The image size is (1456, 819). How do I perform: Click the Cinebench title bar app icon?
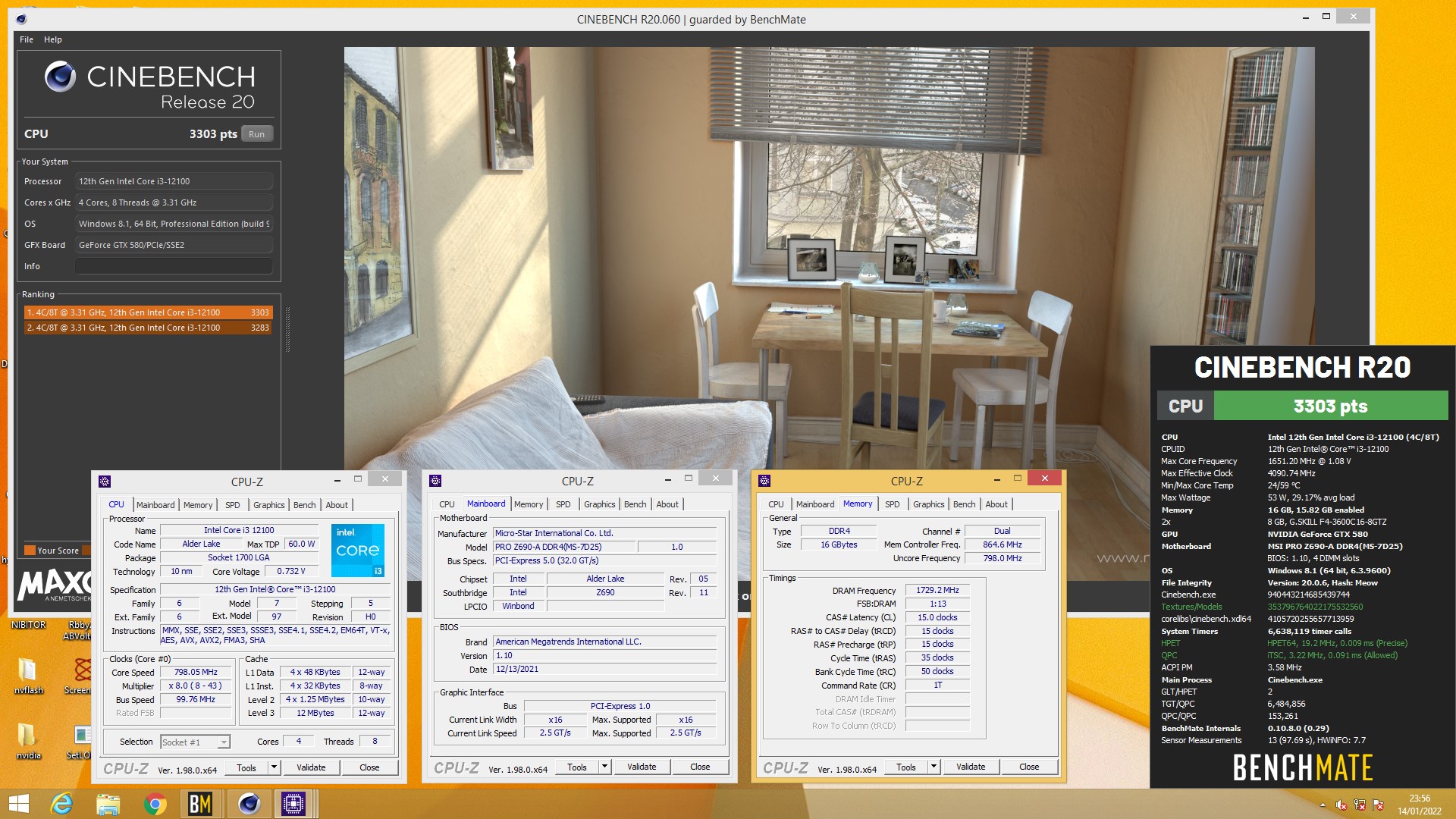21,19
